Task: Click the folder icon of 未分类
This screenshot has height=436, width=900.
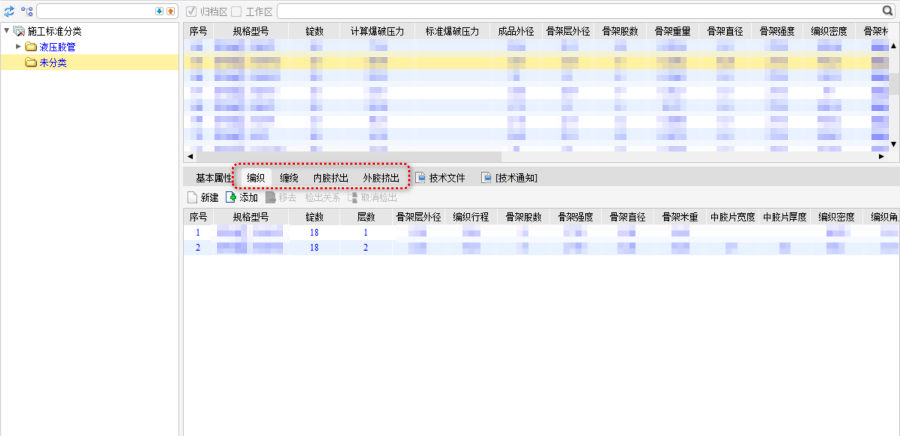Action: coord(30,63)
